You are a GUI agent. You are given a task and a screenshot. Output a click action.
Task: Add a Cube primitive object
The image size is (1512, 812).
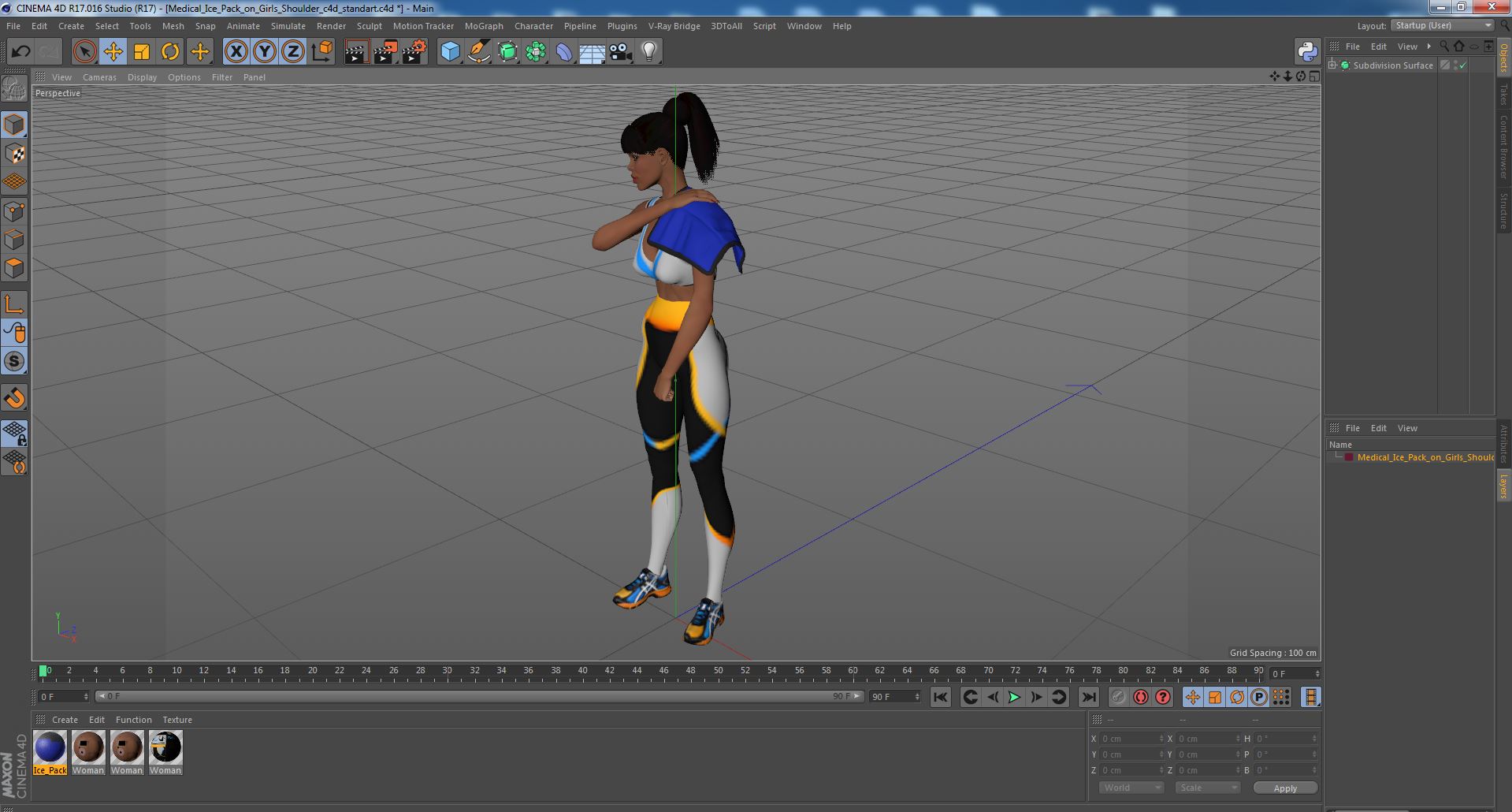pyautogui.click(x=450, y=52)
